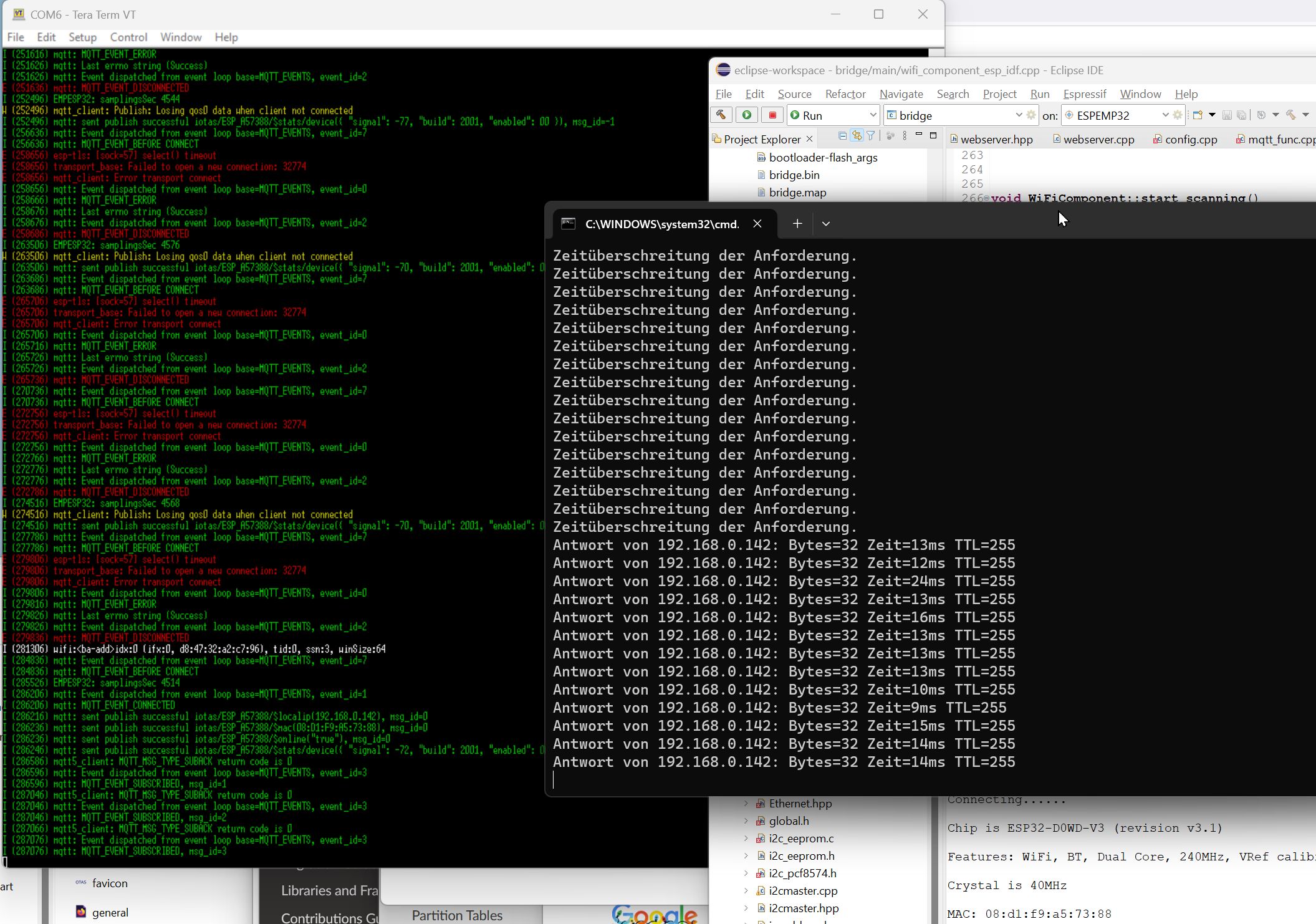Click the New wizard icon in Eclipse toolbar

pyautogui.click(x=1198, y=115)
